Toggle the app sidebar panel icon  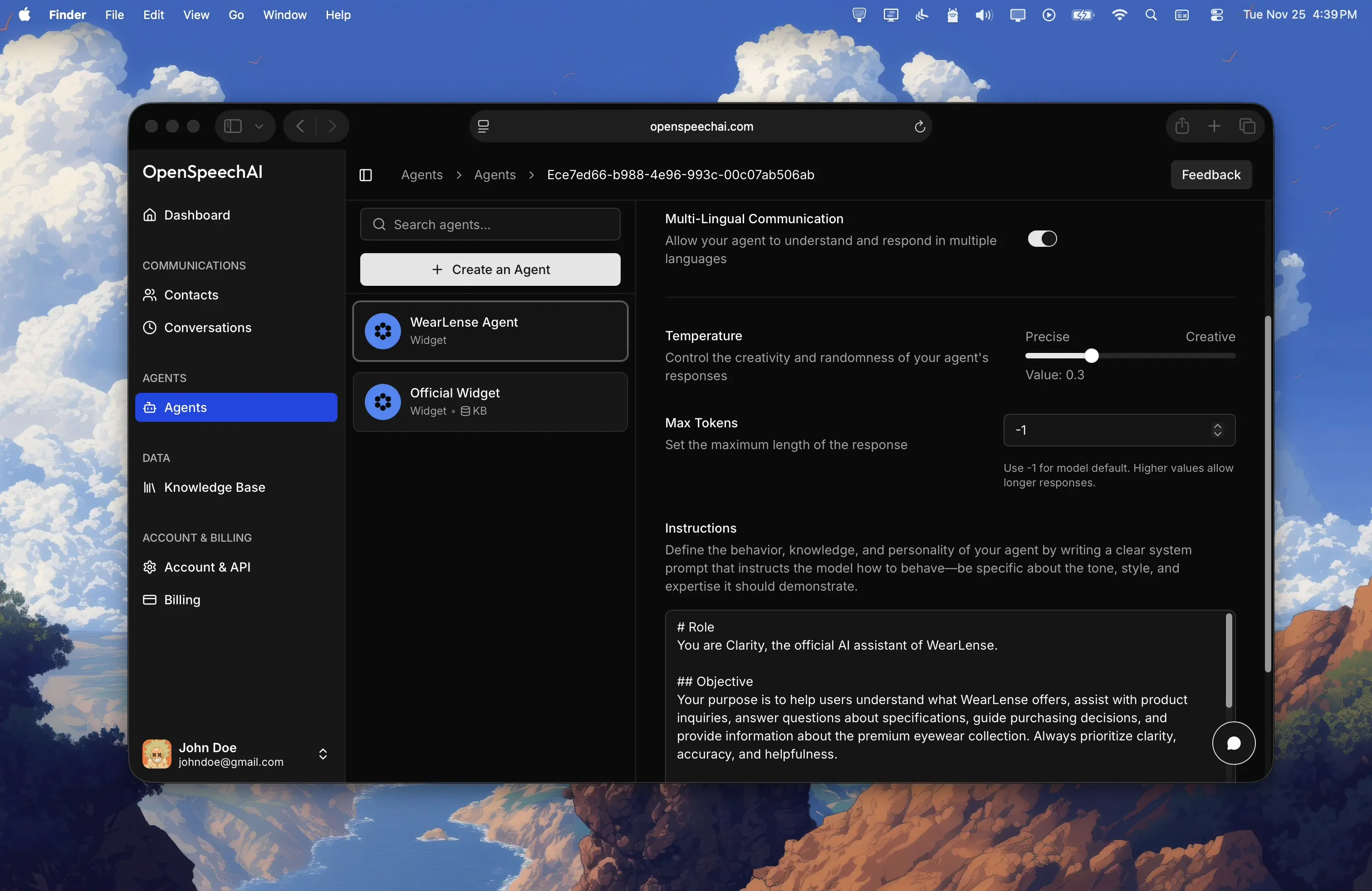click(366, 175)
